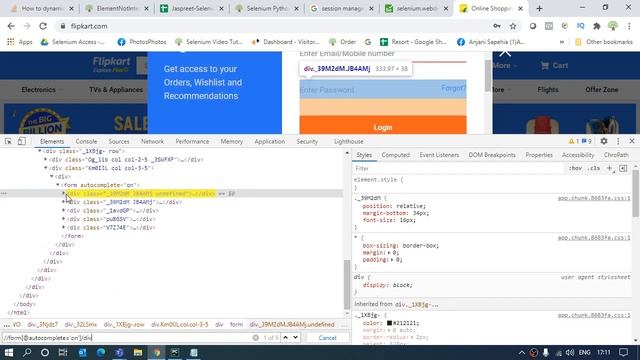The image size is (640, 360).
Task: Bookmark this page with the star icon
Action: (513, 26)
